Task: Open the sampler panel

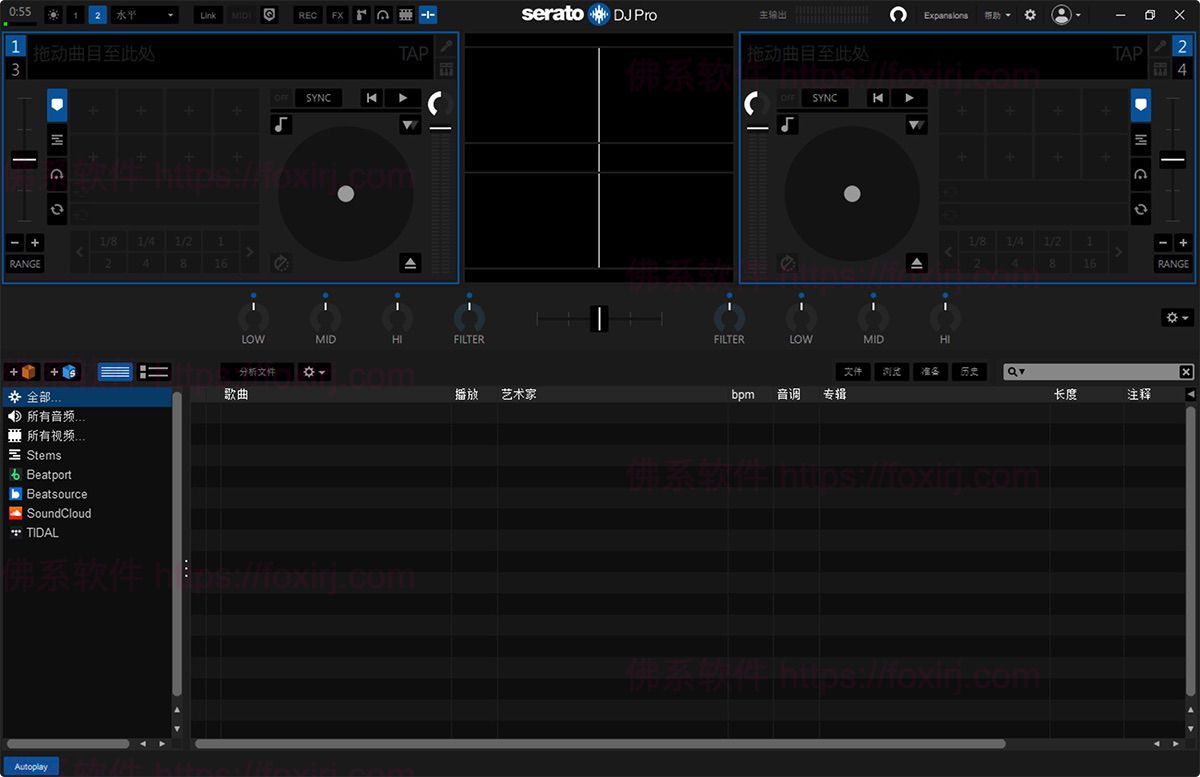Action: 362,14
